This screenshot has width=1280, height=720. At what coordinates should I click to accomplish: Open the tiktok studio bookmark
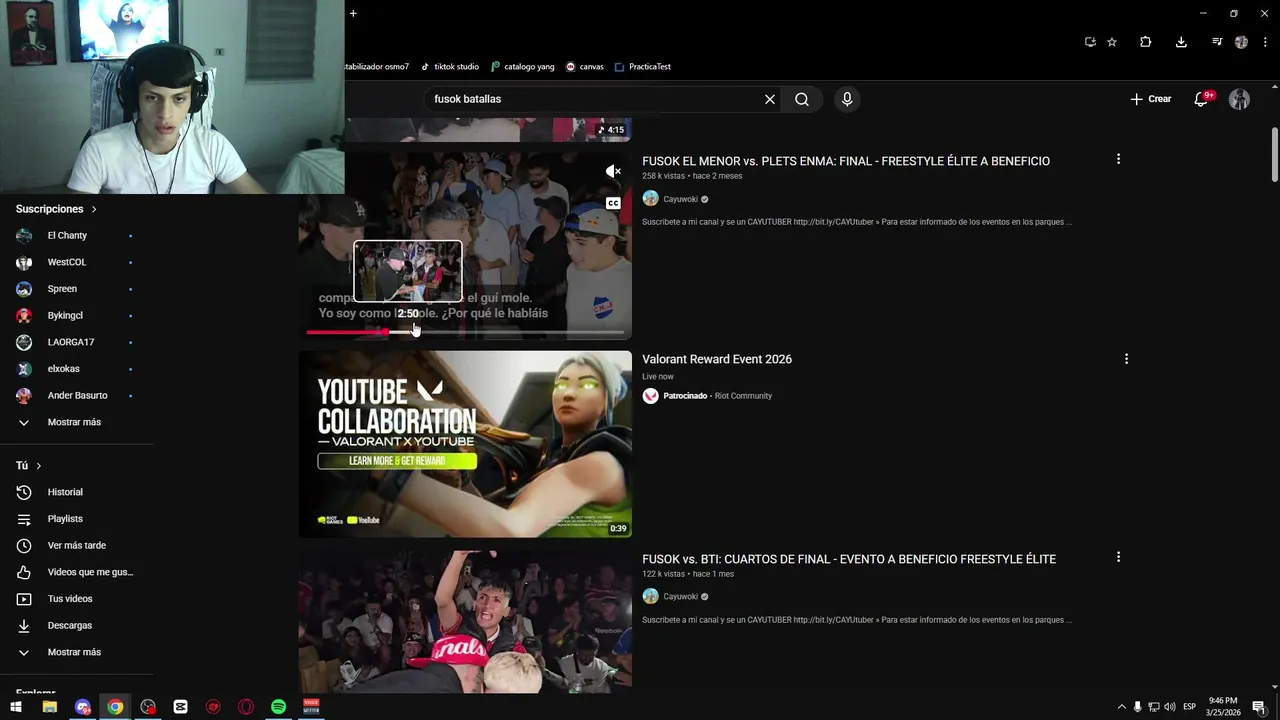(x=449, y=66)
